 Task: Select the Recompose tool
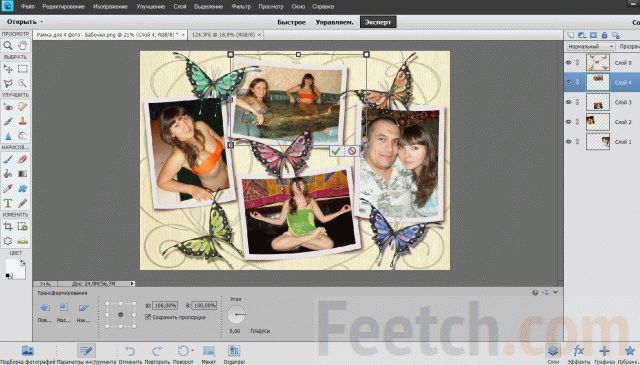(x=22, y=226)
